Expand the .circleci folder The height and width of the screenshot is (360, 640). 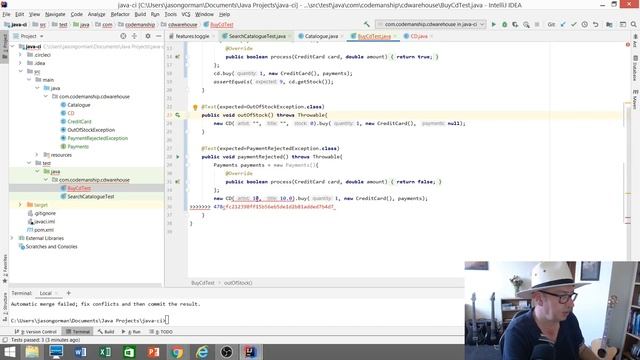pyautogui.click(x=20, y=55)
